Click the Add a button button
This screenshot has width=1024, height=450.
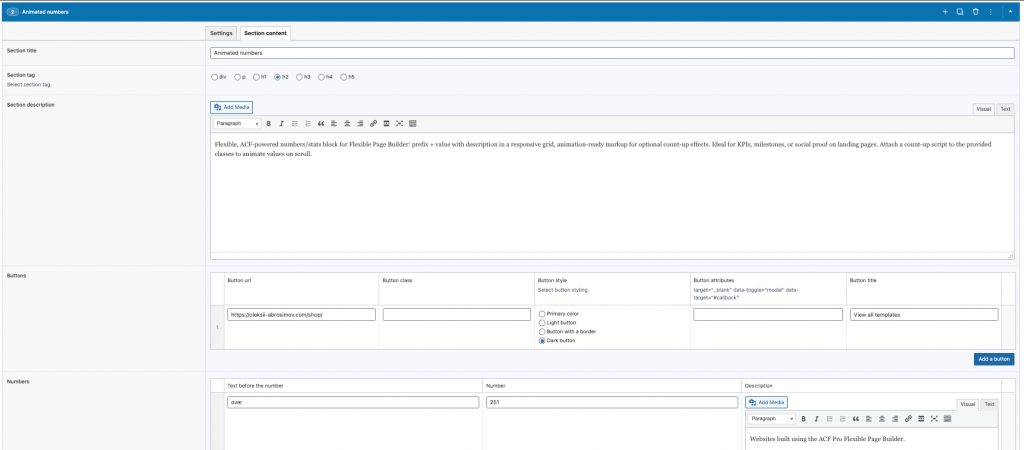click(x=994, y=359)
